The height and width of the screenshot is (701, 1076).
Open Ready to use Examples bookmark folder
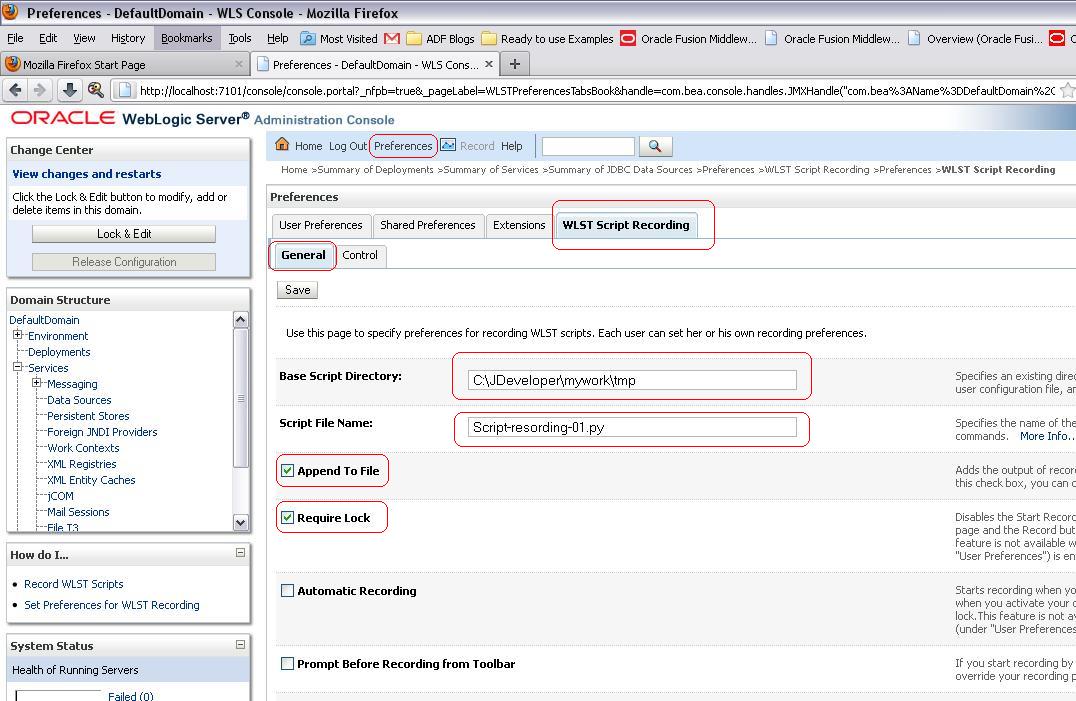tap(548, 38)
